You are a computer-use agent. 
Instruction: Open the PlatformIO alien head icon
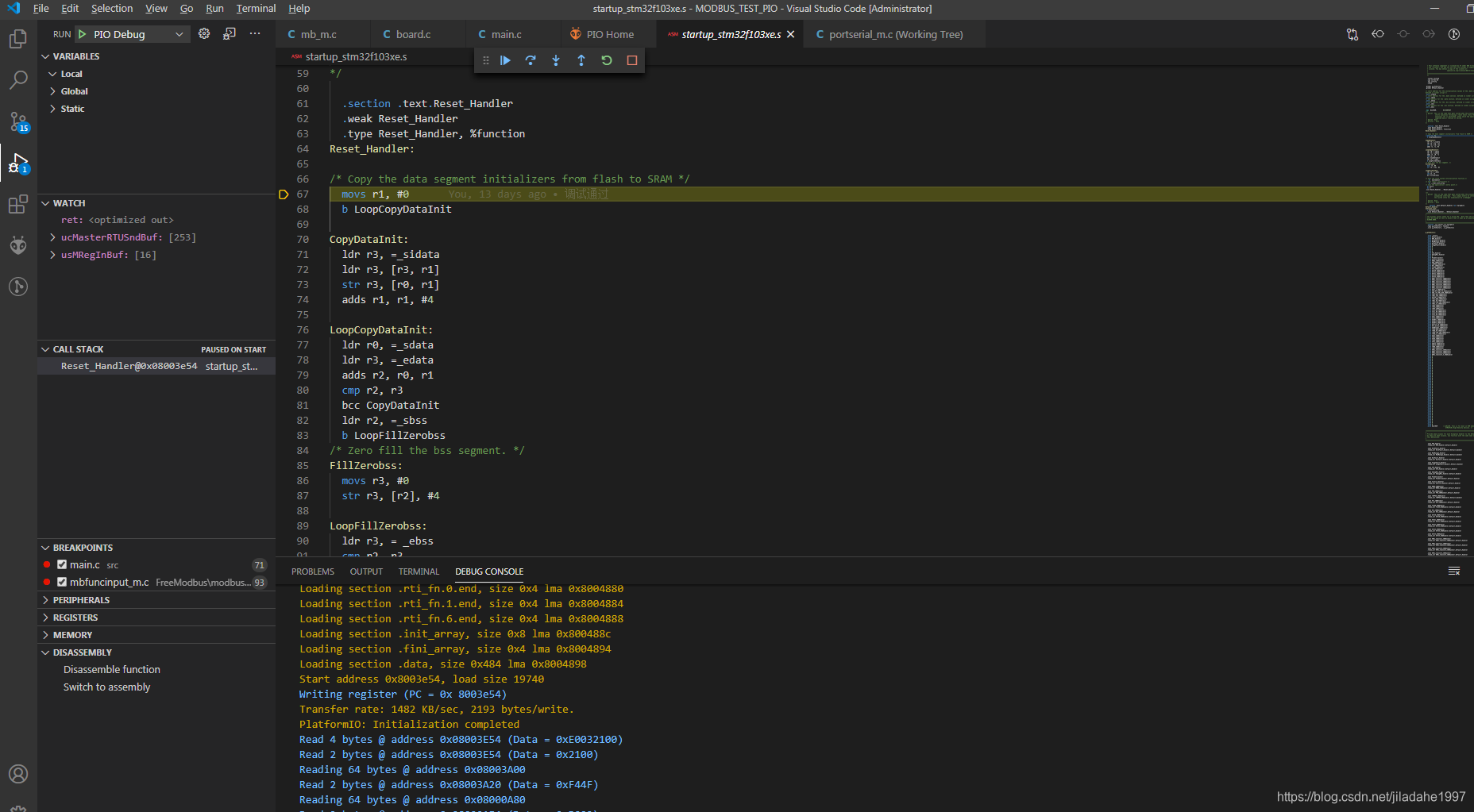(x=18, y=245)
